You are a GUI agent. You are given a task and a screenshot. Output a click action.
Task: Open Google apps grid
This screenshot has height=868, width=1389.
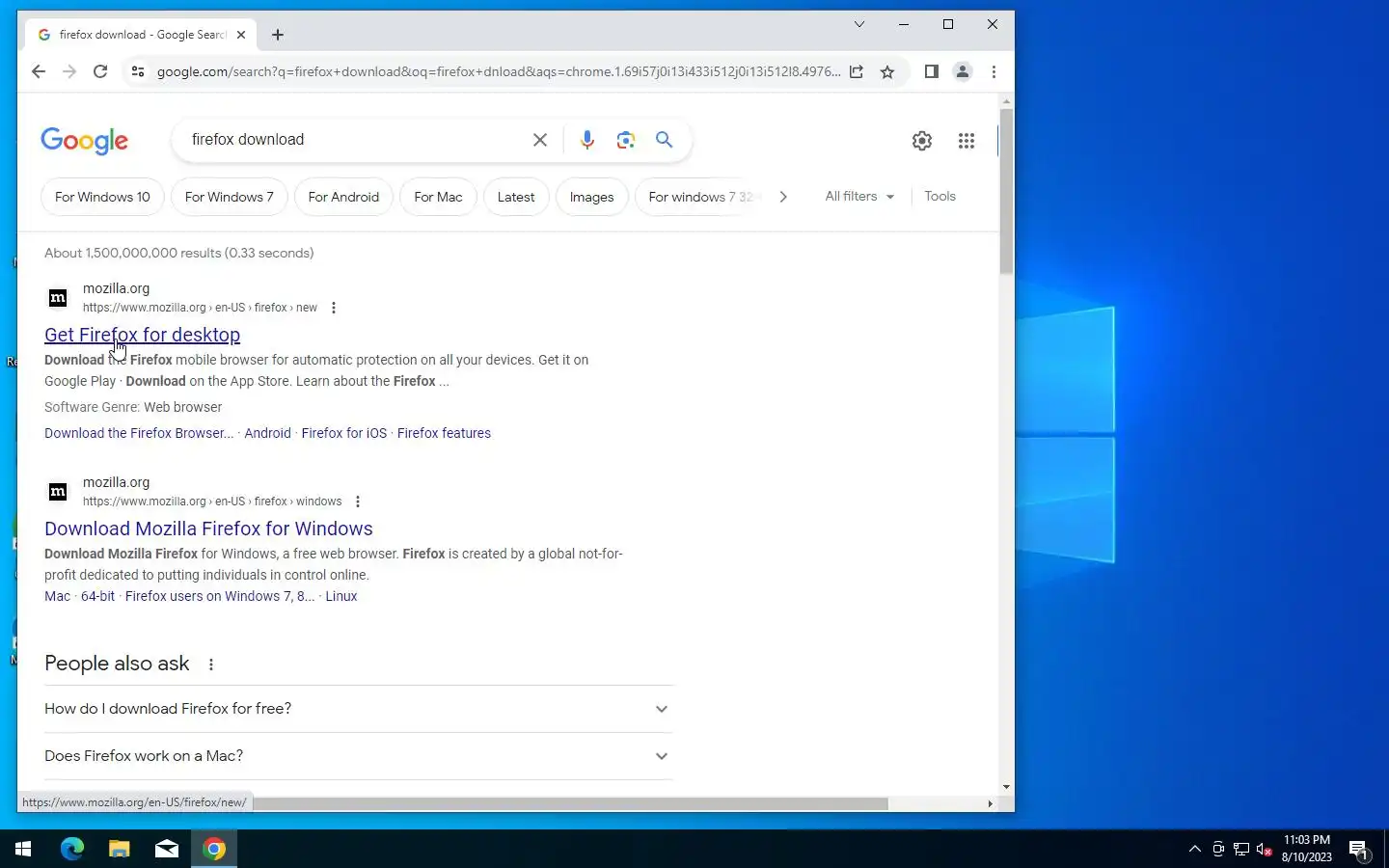point(967,141)
